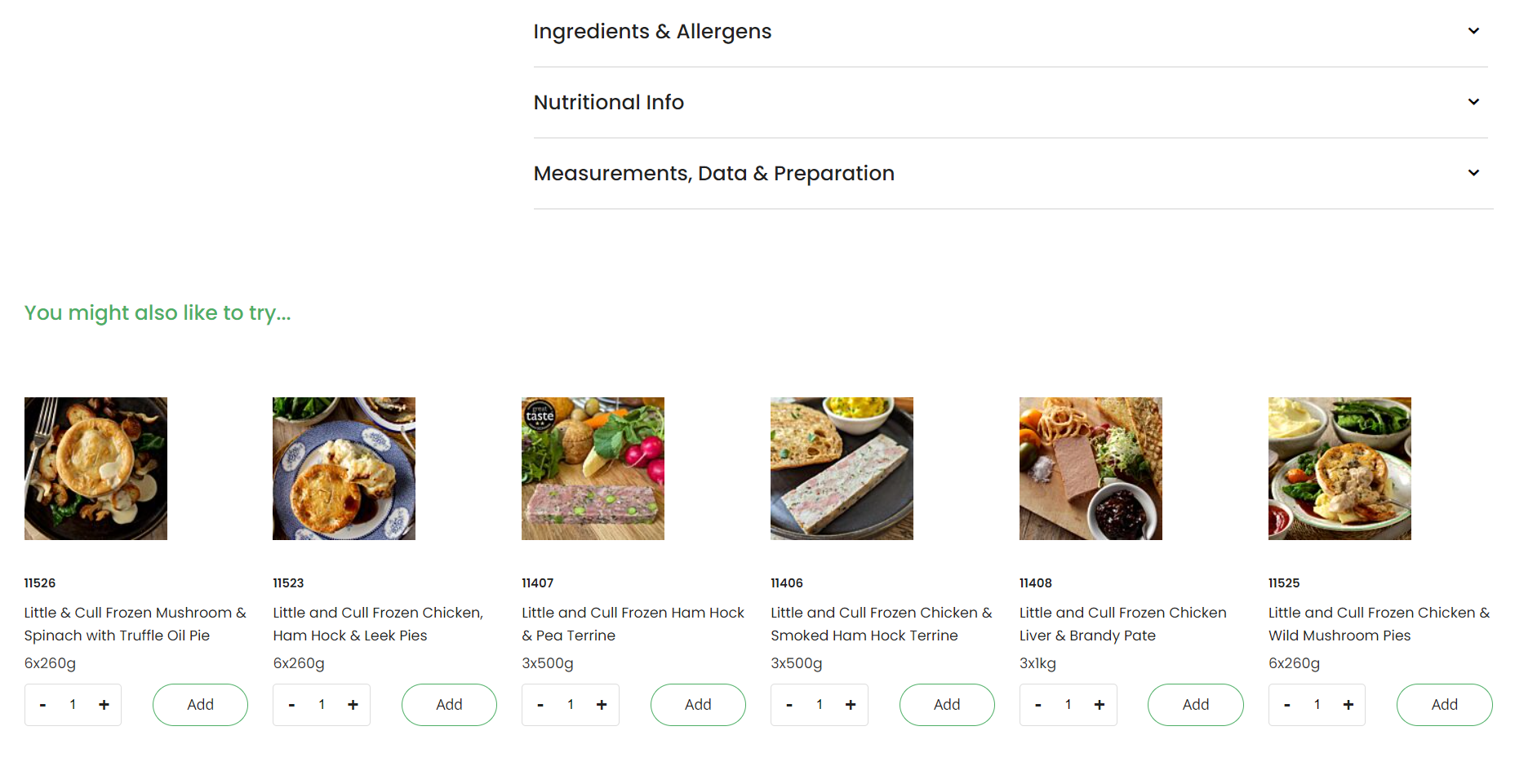Image resolution: width=1515 pixels, height=784 pixels.
Task: Open Measurements, Data & Preparation accordion
Action: click(x=1473, y=173)
